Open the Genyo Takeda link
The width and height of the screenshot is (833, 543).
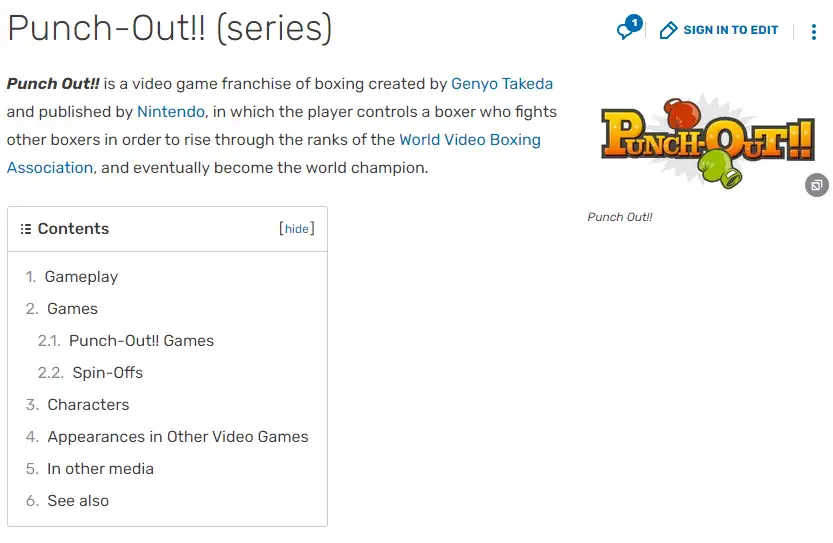click(502, 84)
